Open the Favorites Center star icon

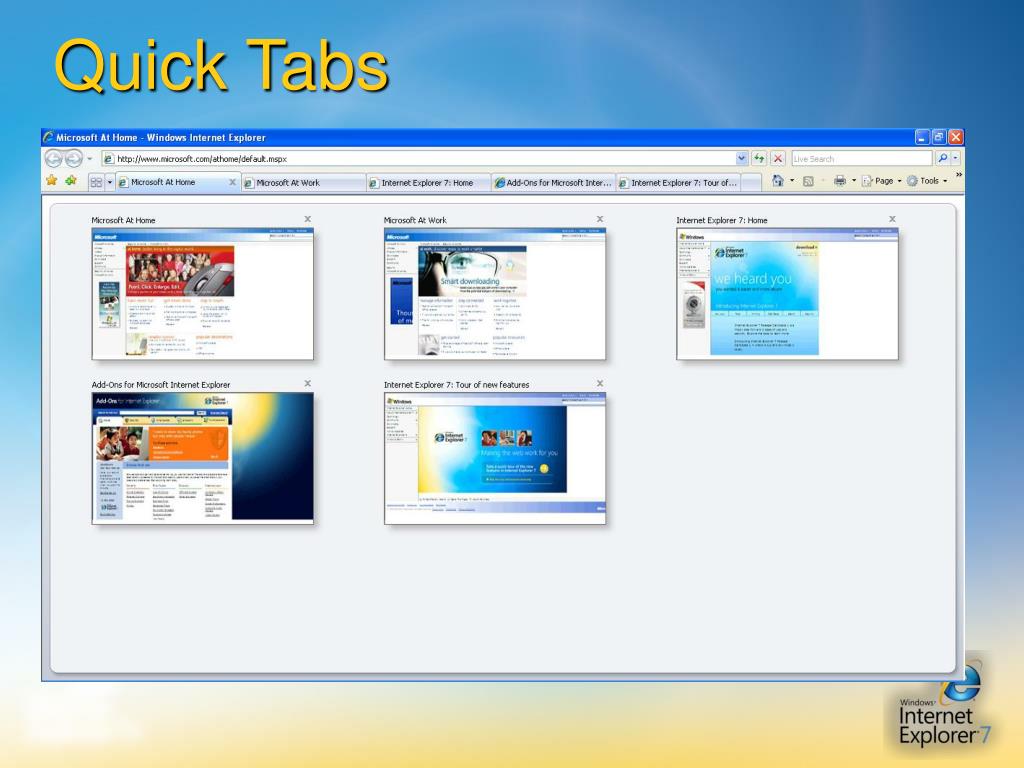(x=52, y=180)
